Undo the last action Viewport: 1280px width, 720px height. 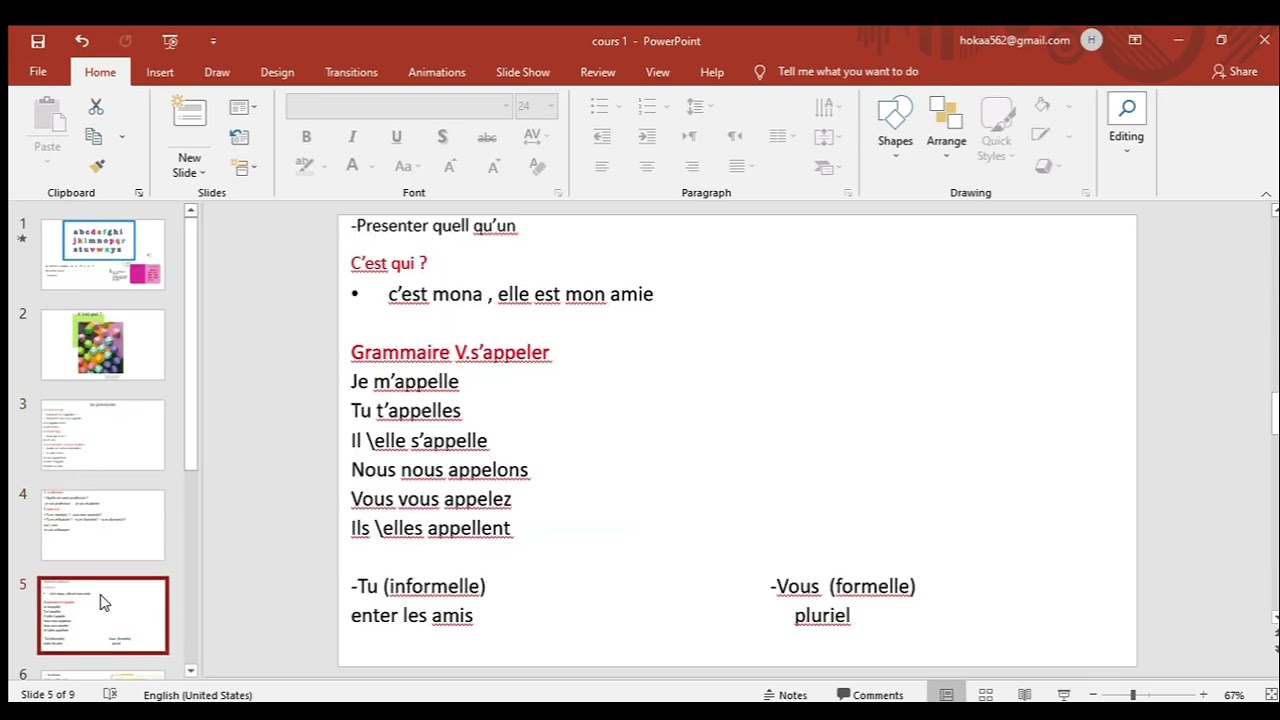pos(82,41)
